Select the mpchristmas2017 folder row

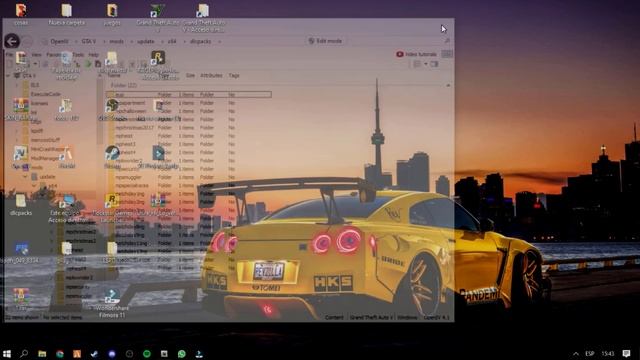click(189, 127)
